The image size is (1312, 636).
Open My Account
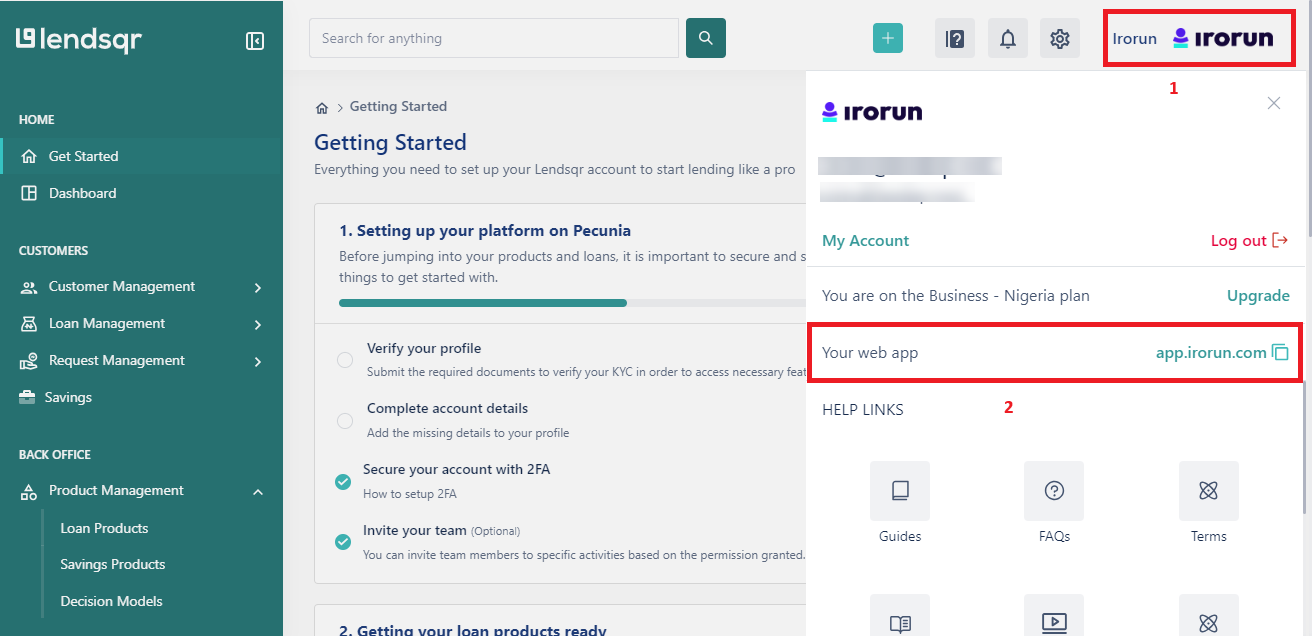(865, 240)
